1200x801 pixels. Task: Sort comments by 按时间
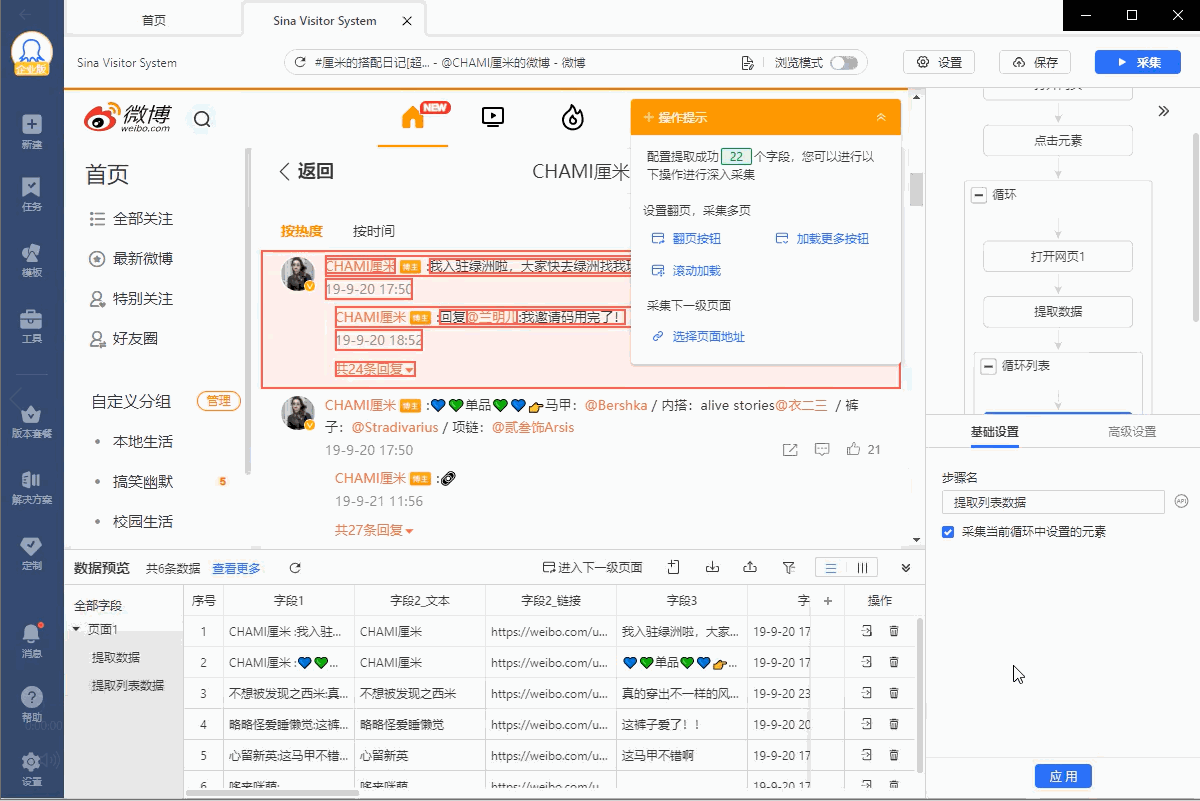coord(373,231)
